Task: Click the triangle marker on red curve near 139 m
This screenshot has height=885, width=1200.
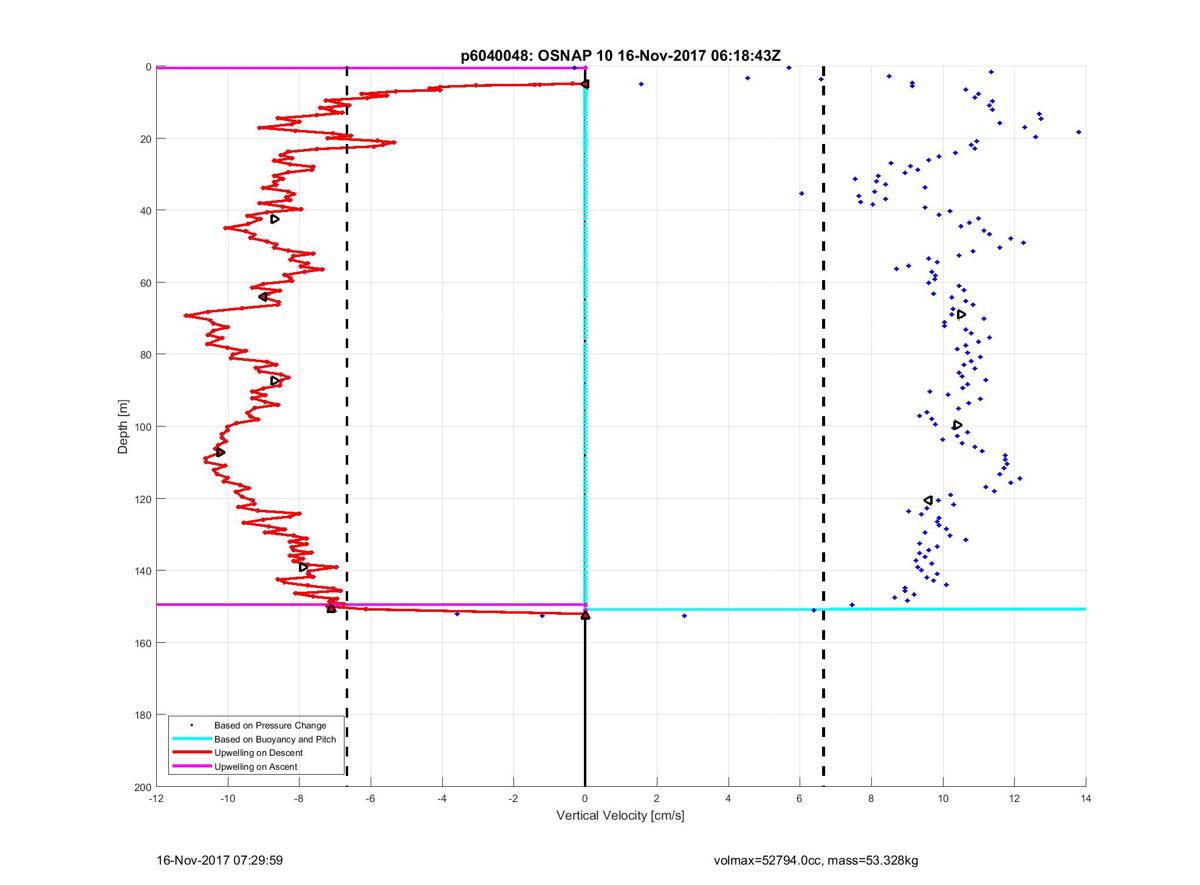Action: click(304, 567)
